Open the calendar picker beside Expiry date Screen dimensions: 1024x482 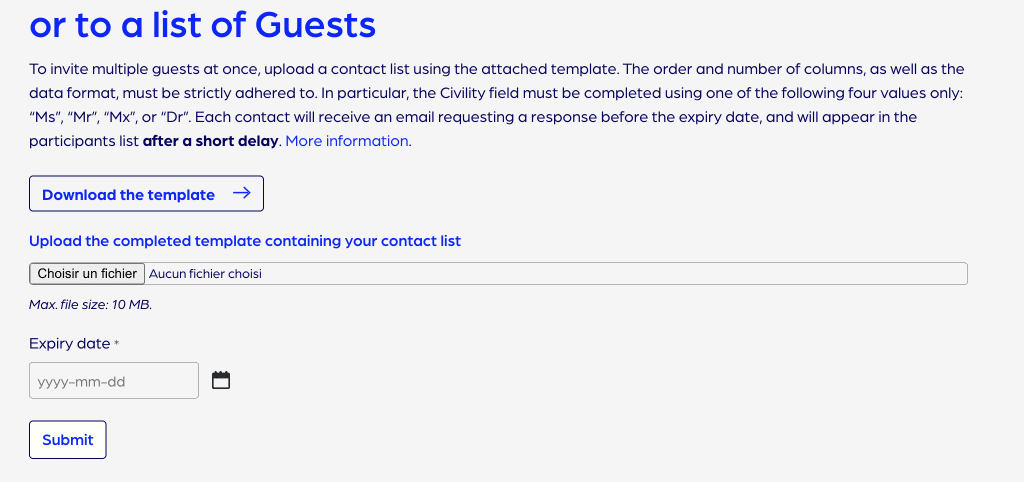[221, 380]
